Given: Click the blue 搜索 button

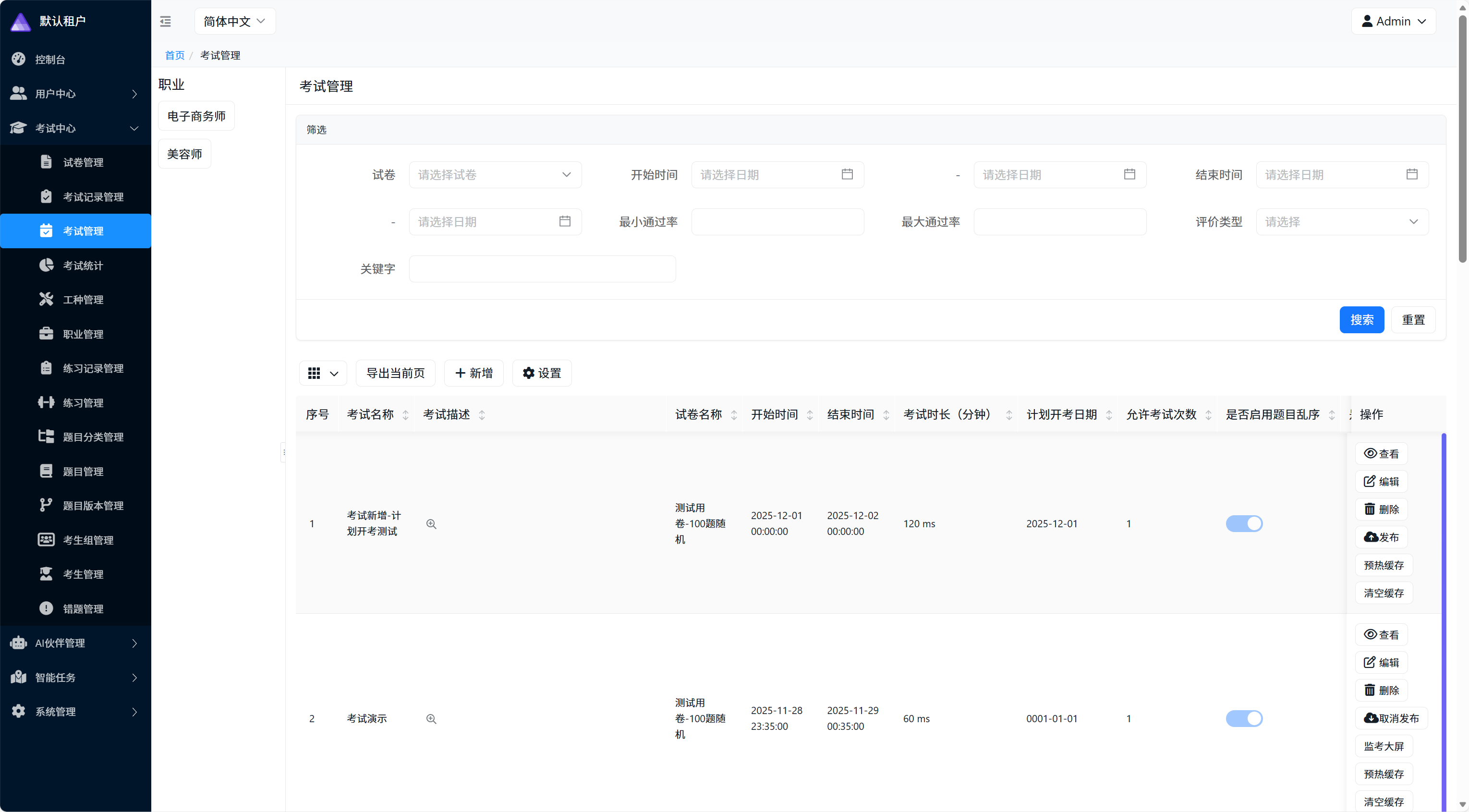Looking at the screenshot, I should pyautogui.click(x=1361, y=320).
